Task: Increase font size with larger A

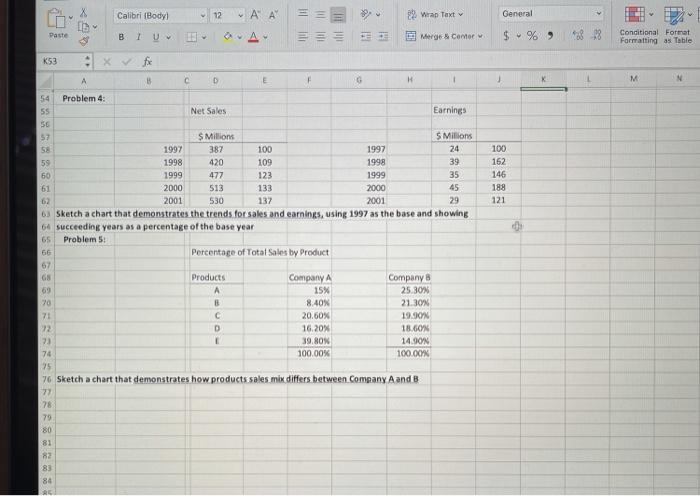Action: [255, 15]
